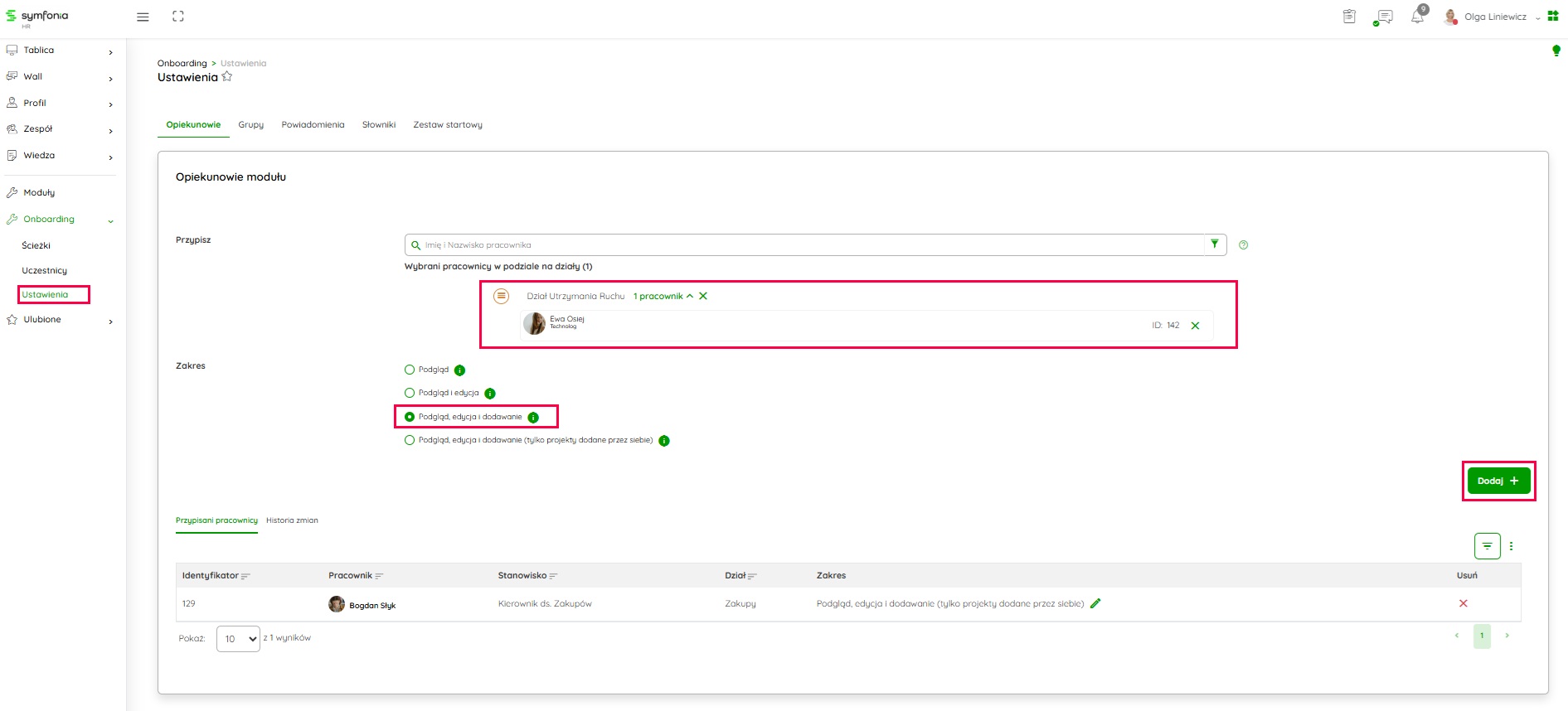Choose scope limited to own projects
1568x711 pixels.
click(x=410, y=441)
